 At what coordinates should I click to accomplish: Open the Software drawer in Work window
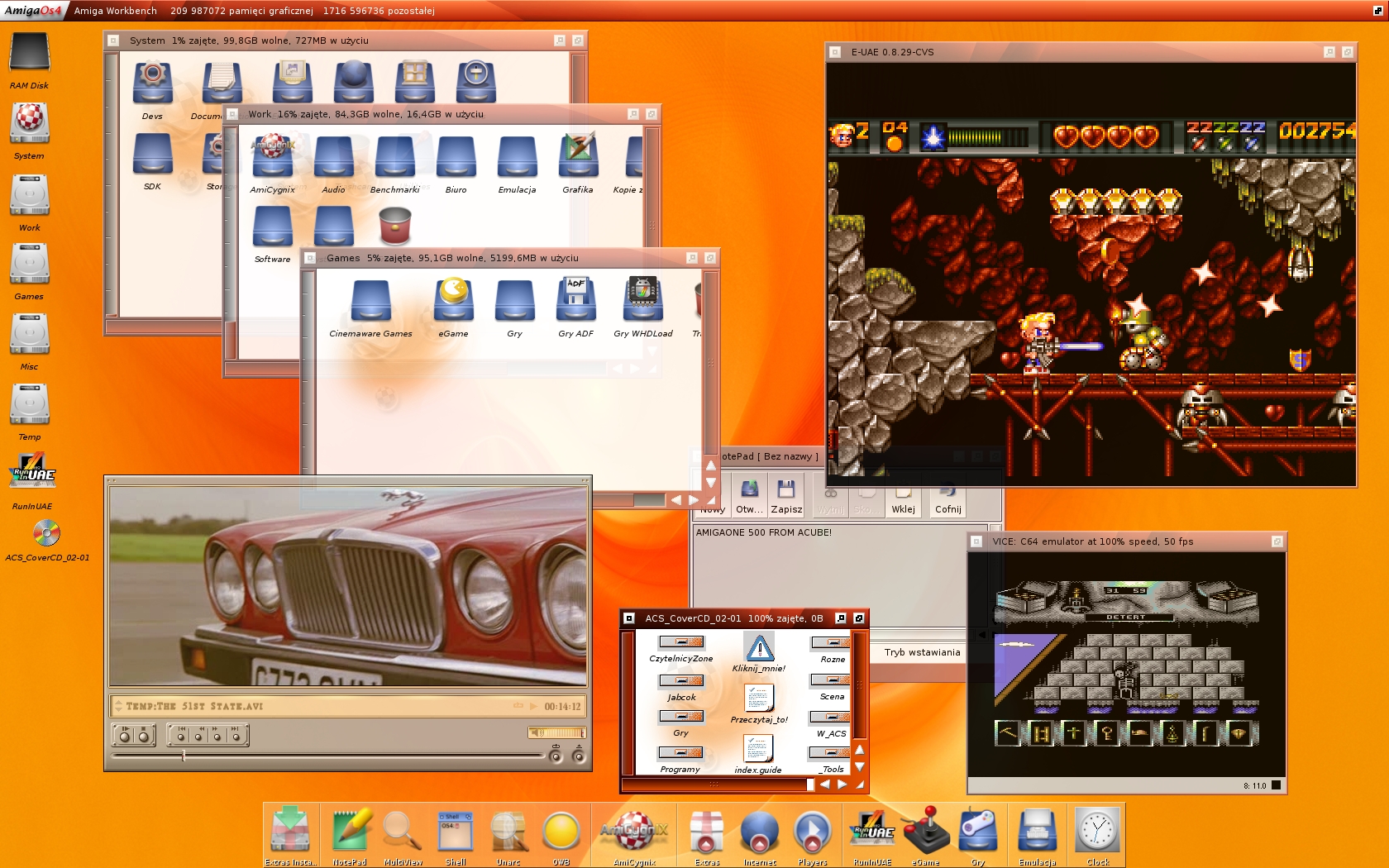click(x=273, y=227)
